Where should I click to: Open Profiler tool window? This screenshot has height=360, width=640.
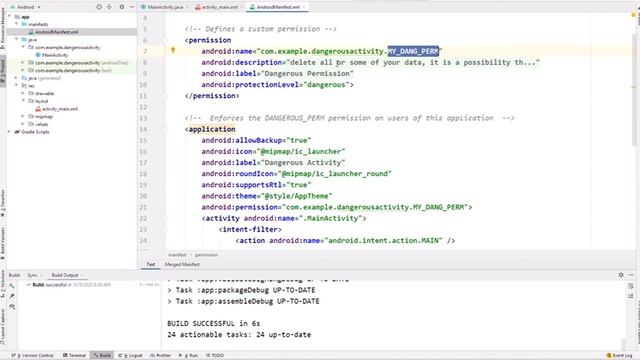click(160, 356)
